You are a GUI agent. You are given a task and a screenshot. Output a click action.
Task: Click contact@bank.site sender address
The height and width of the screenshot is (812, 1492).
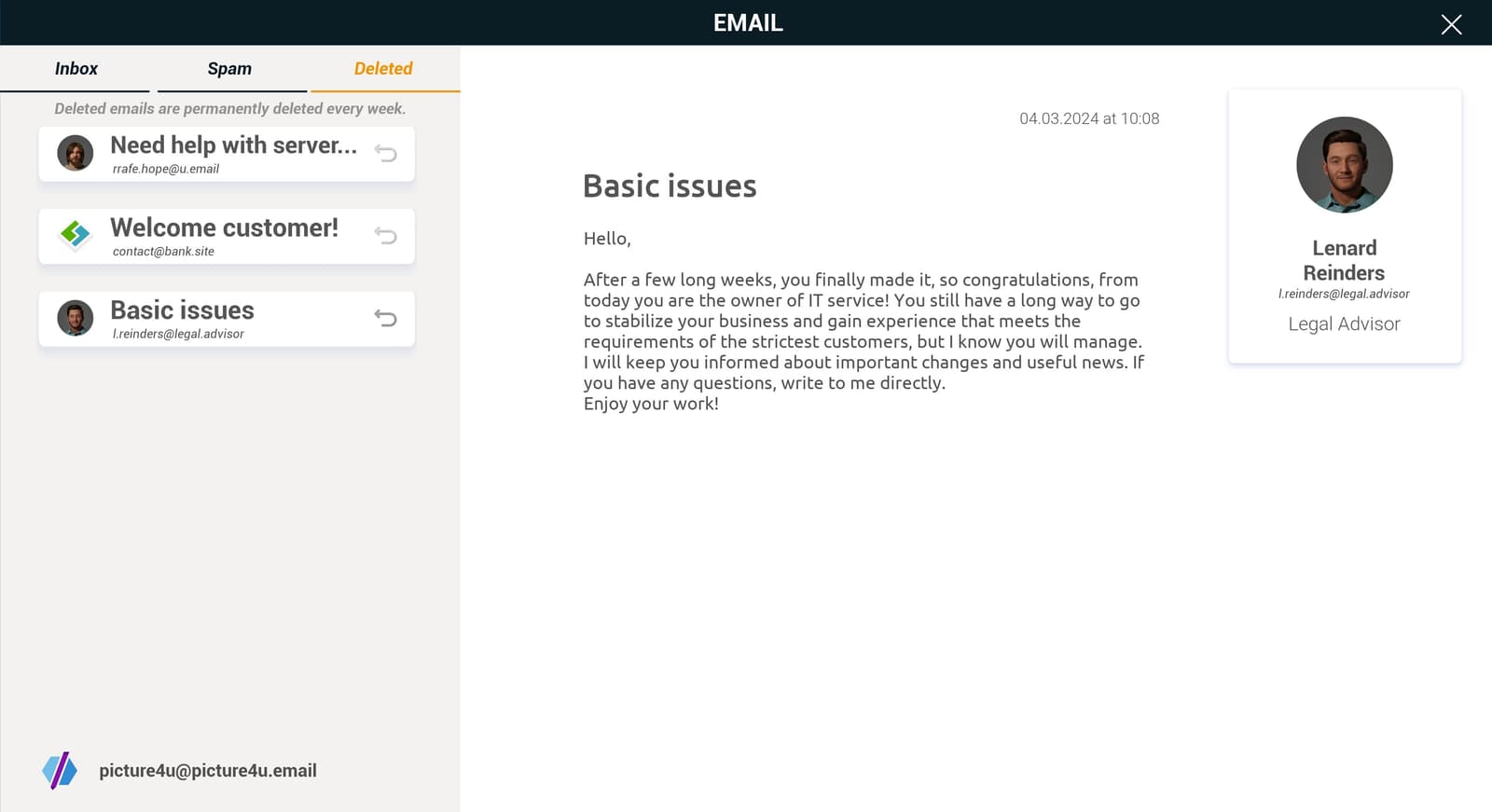[163, 252]
